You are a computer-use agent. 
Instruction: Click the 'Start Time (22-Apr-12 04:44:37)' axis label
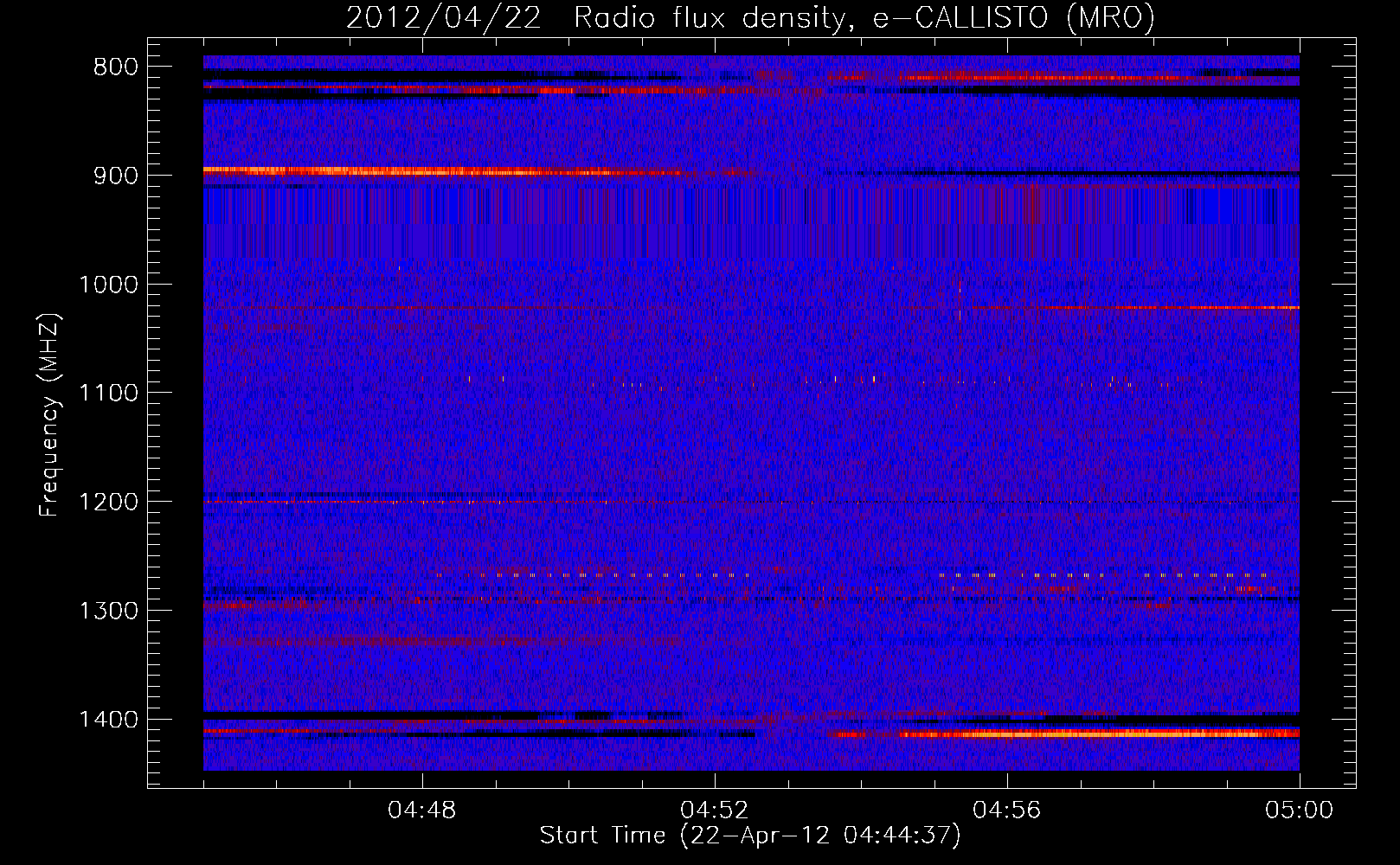point(750,836)
